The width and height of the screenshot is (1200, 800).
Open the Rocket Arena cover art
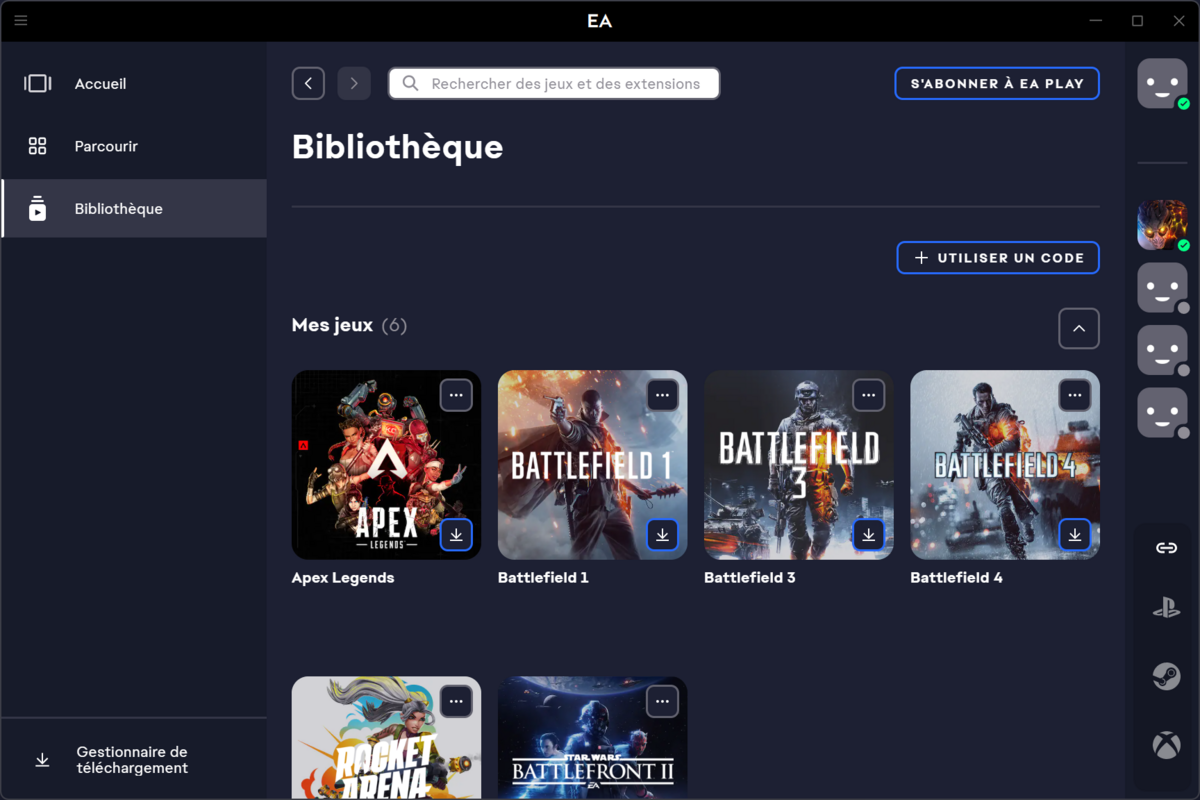(386, 738)
